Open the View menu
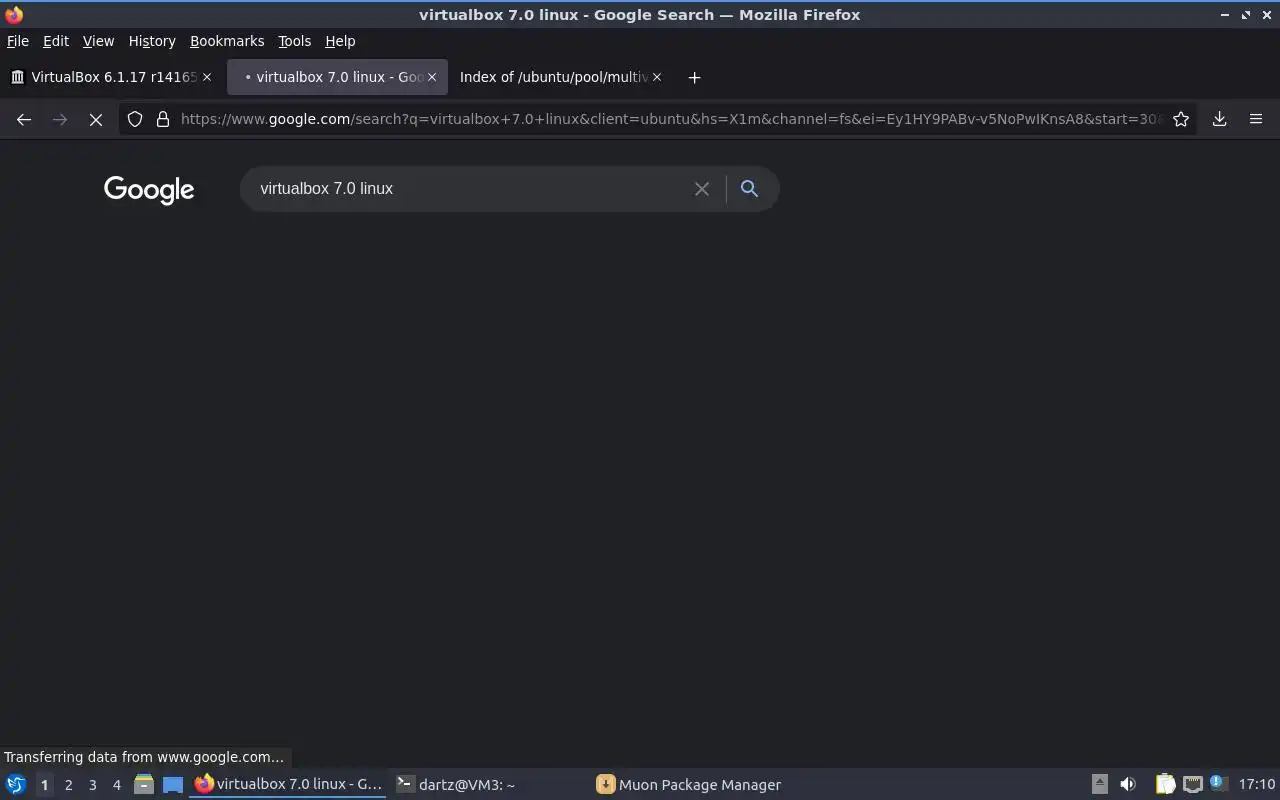Viewport: 1280px width, 800px height. [x=98, y=41]
